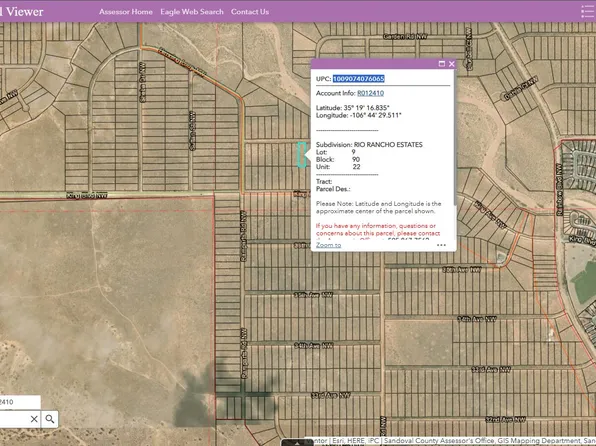Click the Zoom to link

tap(328, 245)
